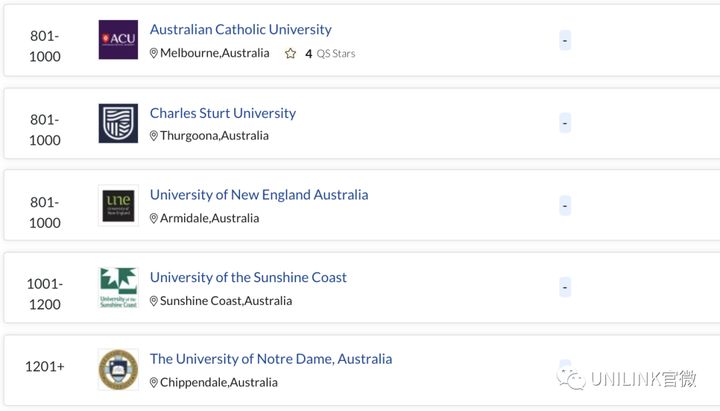Click the location pin beside Melbourne,Australia

click(x=154, y=53)
